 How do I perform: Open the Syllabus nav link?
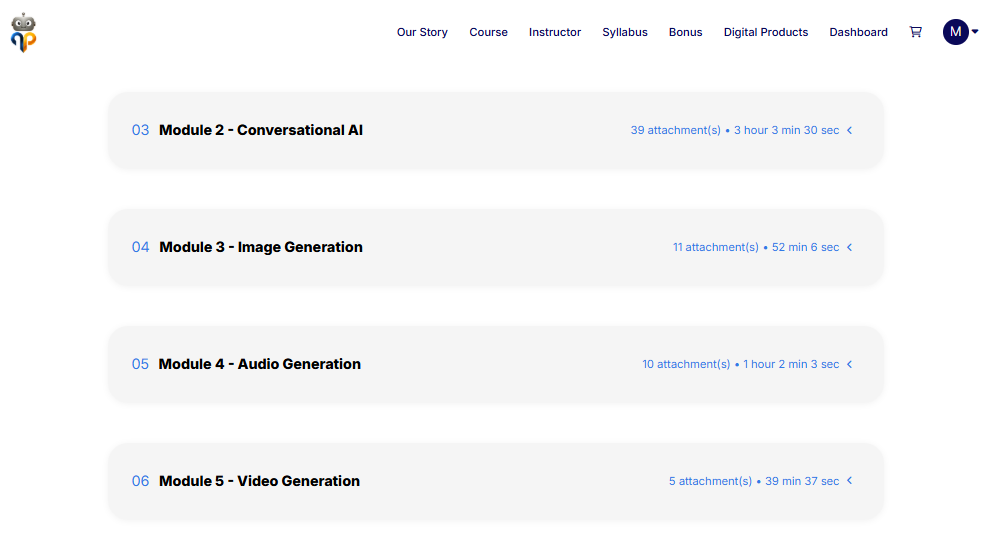(625, 32)
